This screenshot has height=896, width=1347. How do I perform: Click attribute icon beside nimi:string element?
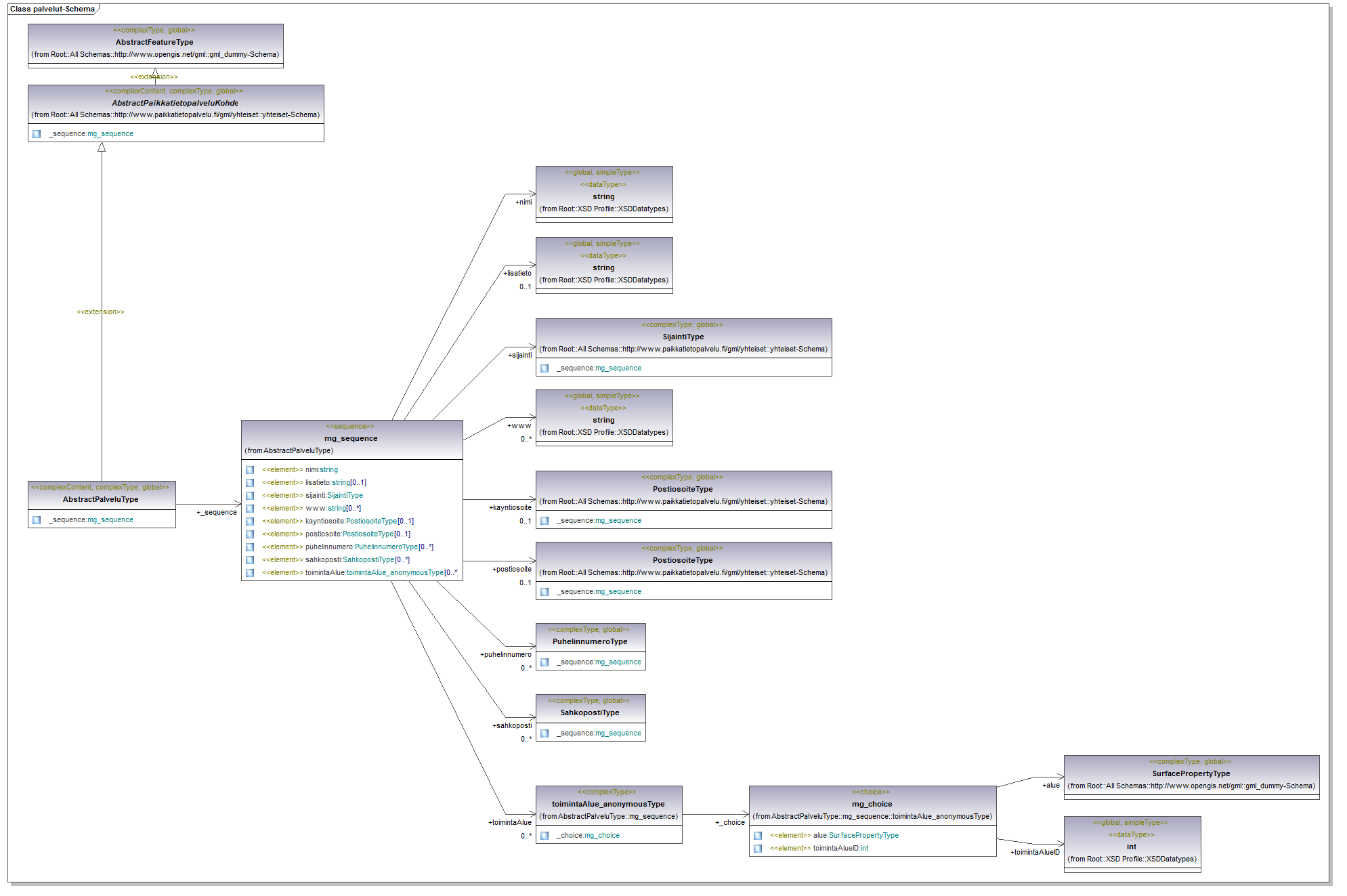[x=250, y=470]
